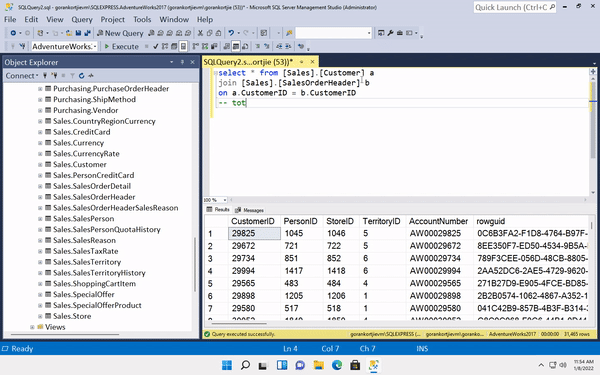Click the Copy icon in toolbar

209,33
